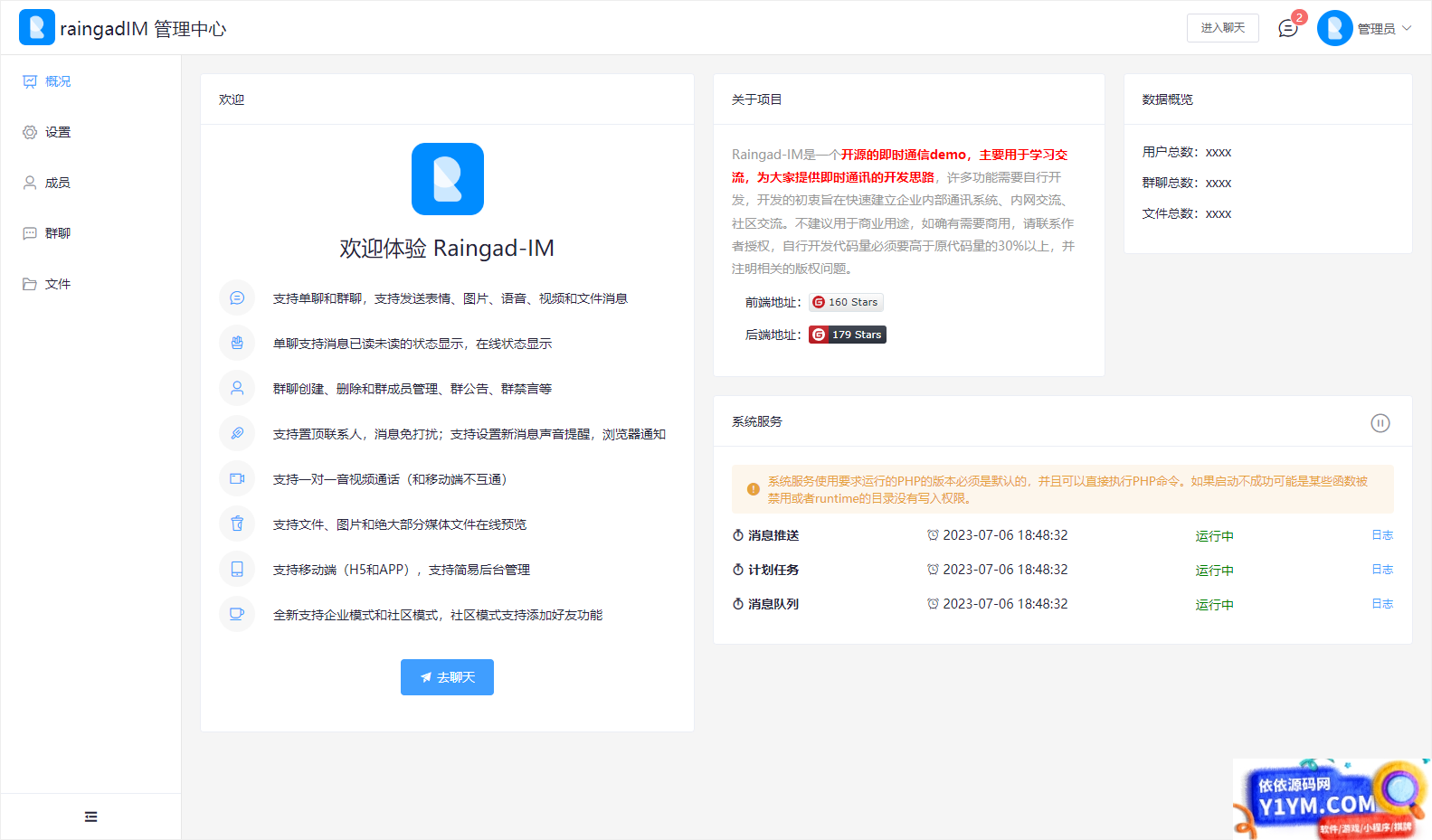Click the mobile icon beside 支持移动端
Screen dimensions: 1432x840
[x=237, y=570]
